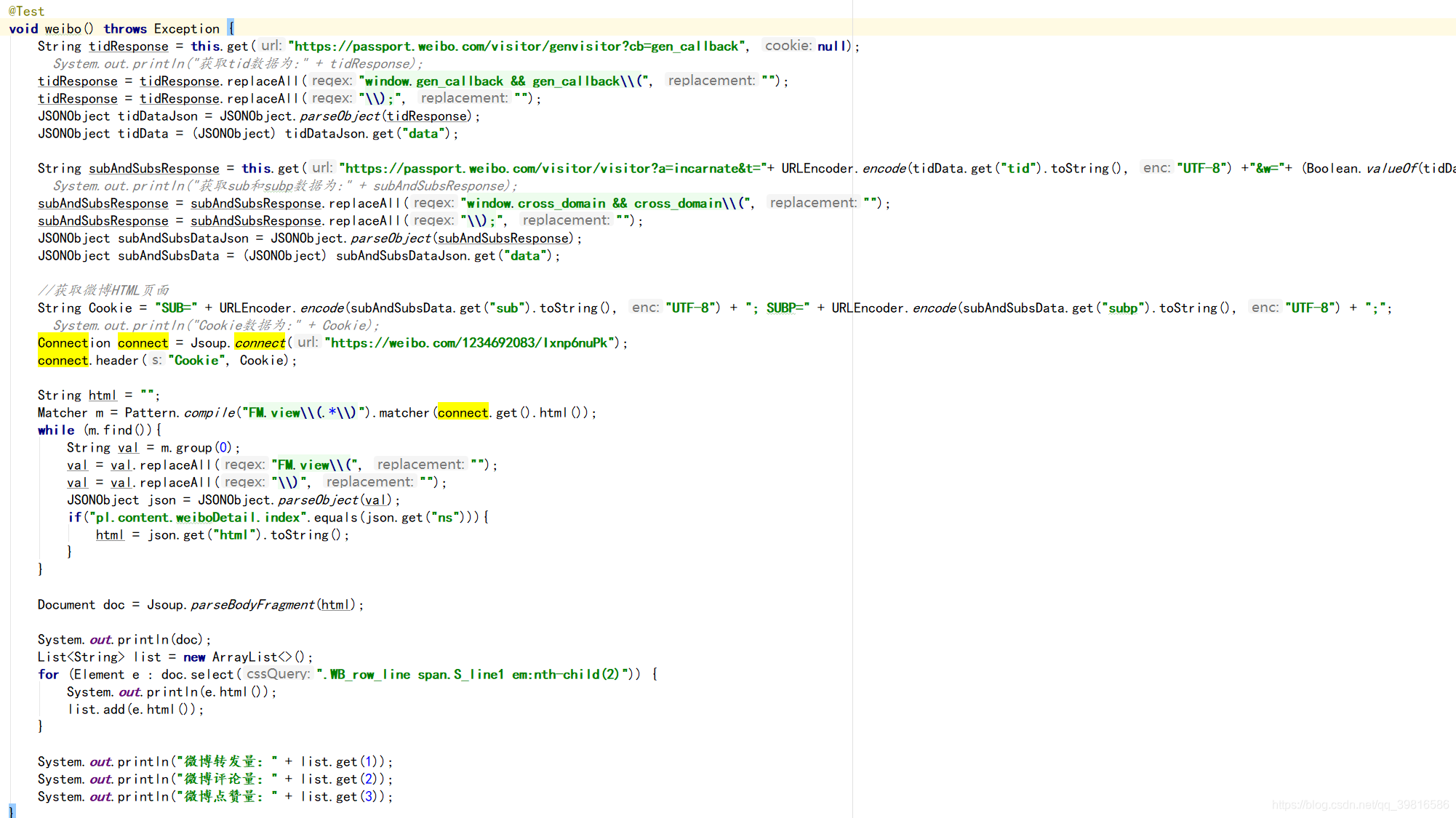Click 'subAndSubsResponse' in String declaration
The height and width of the screenshot is (818, 1456).
coord(153,168)
